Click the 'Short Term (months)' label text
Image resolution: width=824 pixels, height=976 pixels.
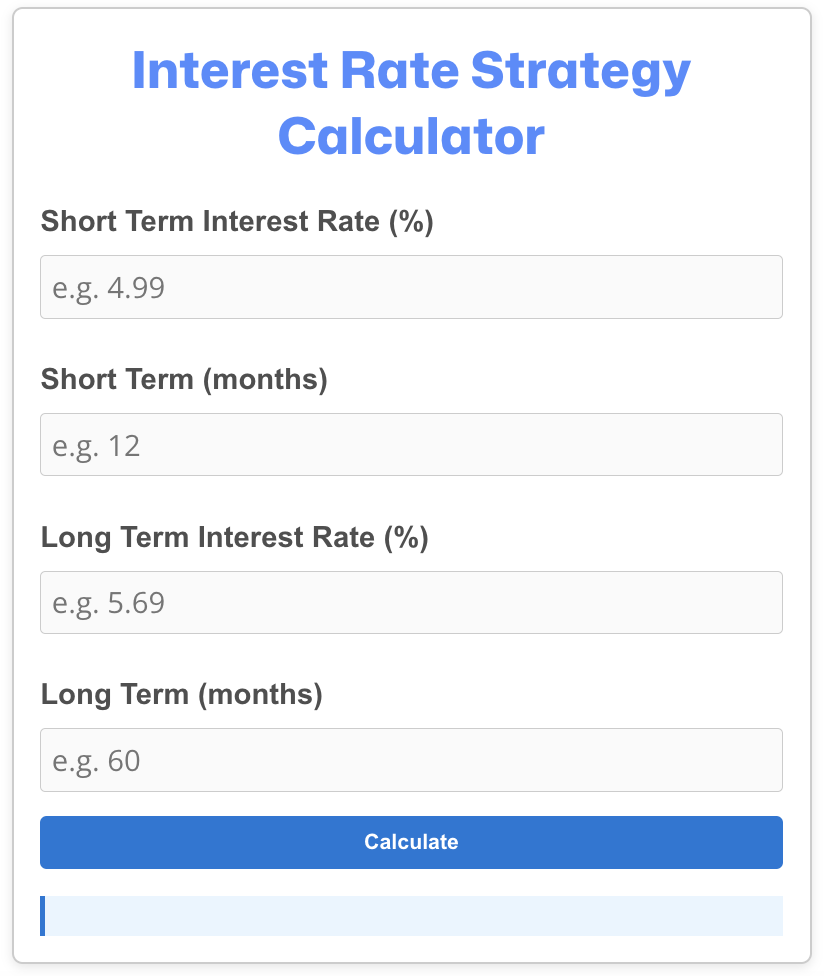click(x=184, y=379)
